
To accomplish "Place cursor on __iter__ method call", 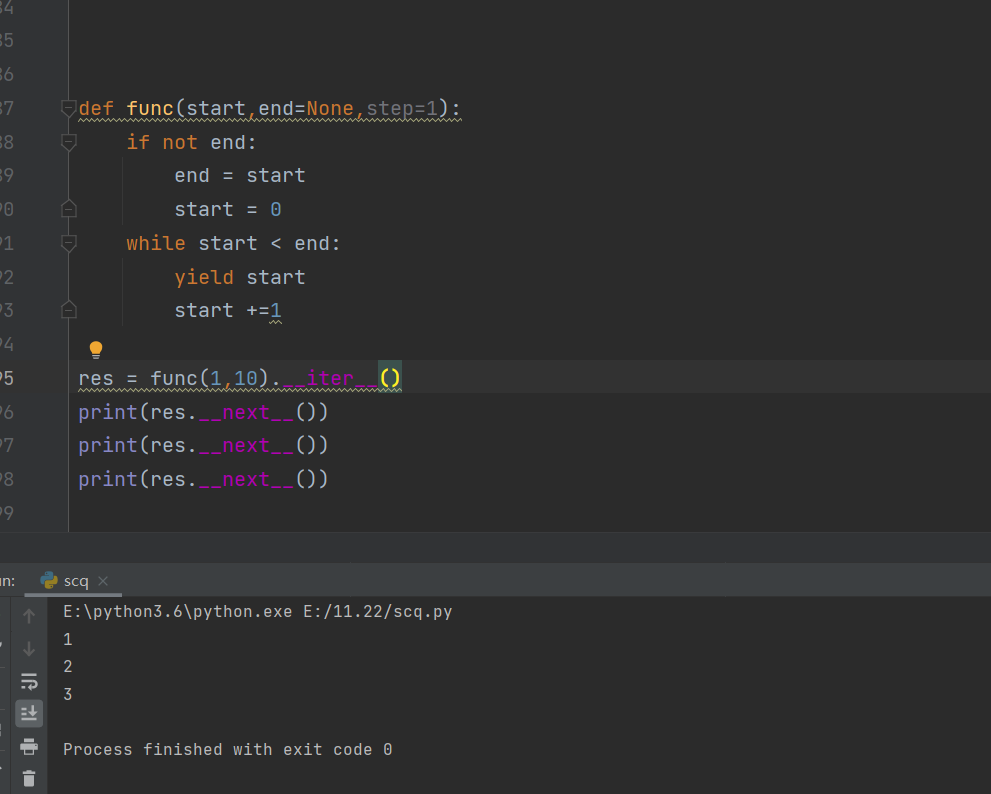I will tap(330, 378).
